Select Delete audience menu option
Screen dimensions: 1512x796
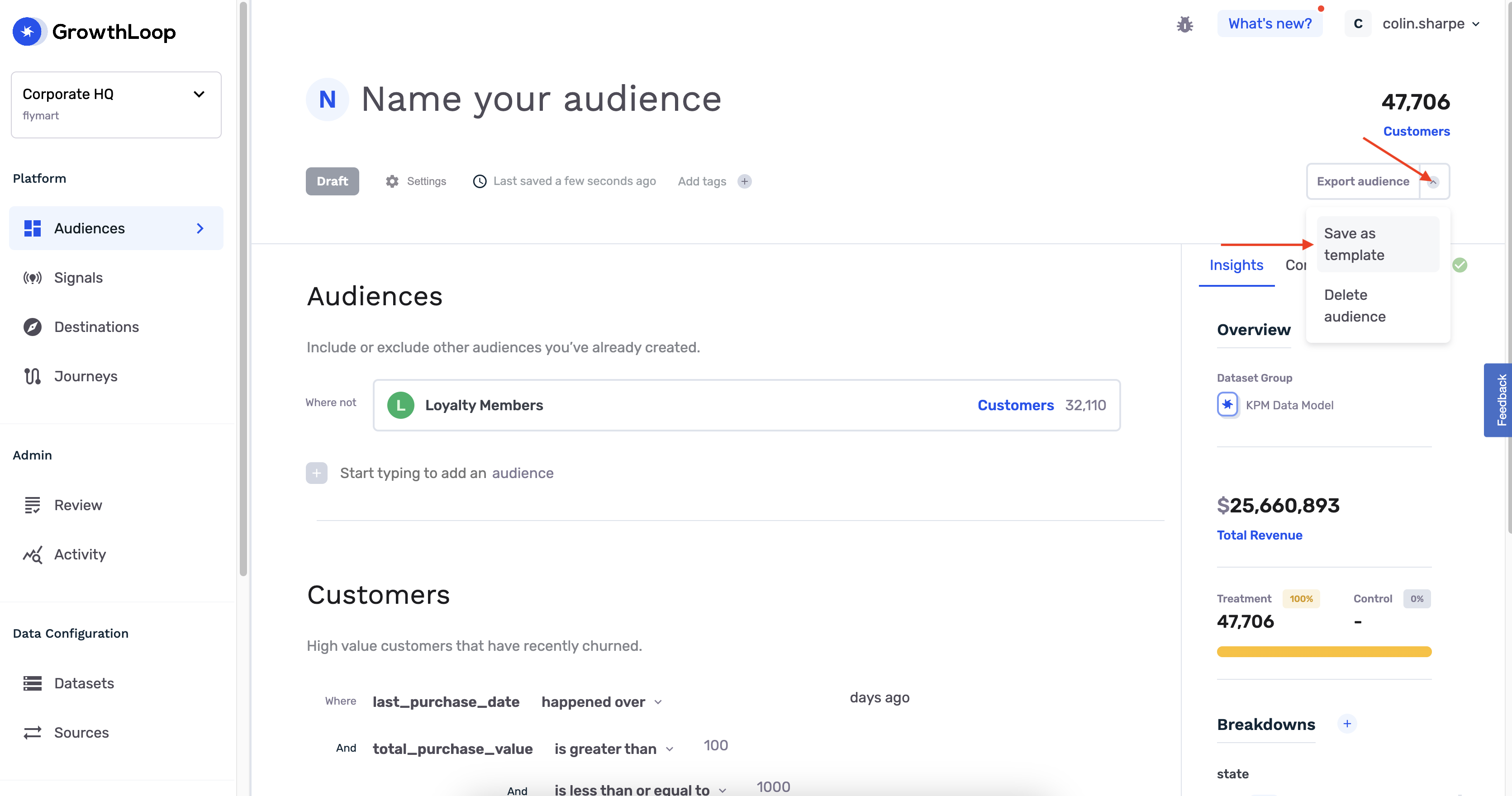[1378, 306]
